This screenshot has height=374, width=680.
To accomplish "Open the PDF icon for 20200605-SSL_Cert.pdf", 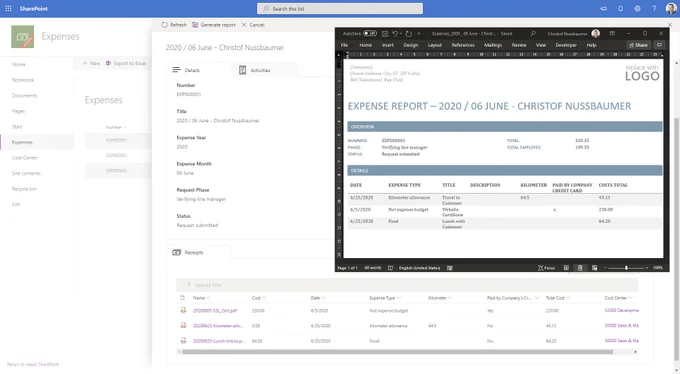I will pyautogui.click(x=183, y=310).
